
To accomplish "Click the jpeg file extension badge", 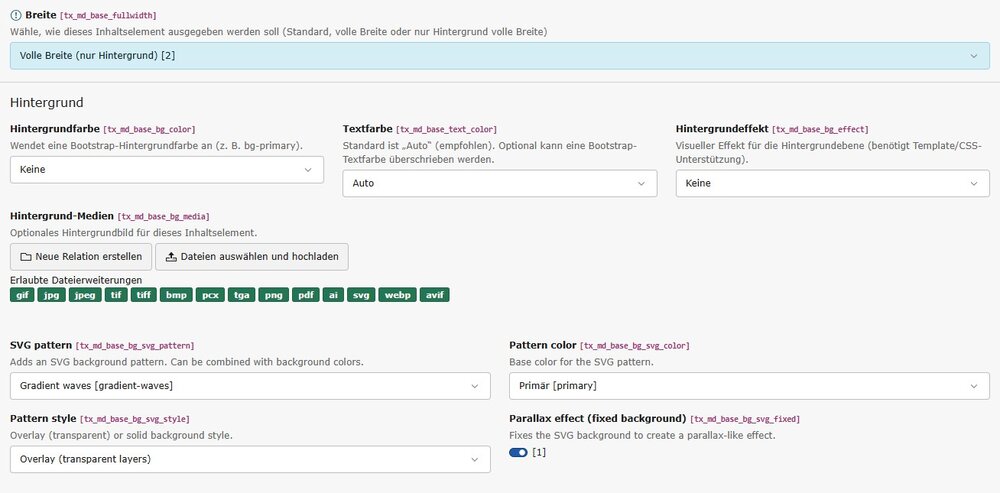I will 85,295.
